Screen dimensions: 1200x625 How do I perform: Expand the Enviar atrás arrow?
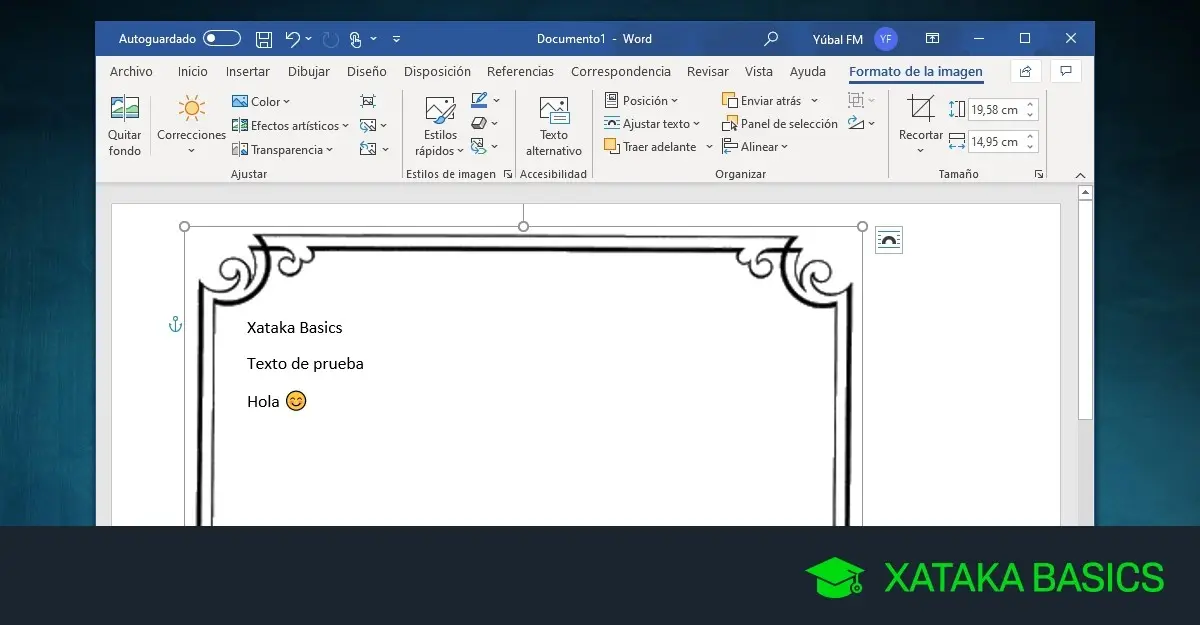[x=814, y=101]
